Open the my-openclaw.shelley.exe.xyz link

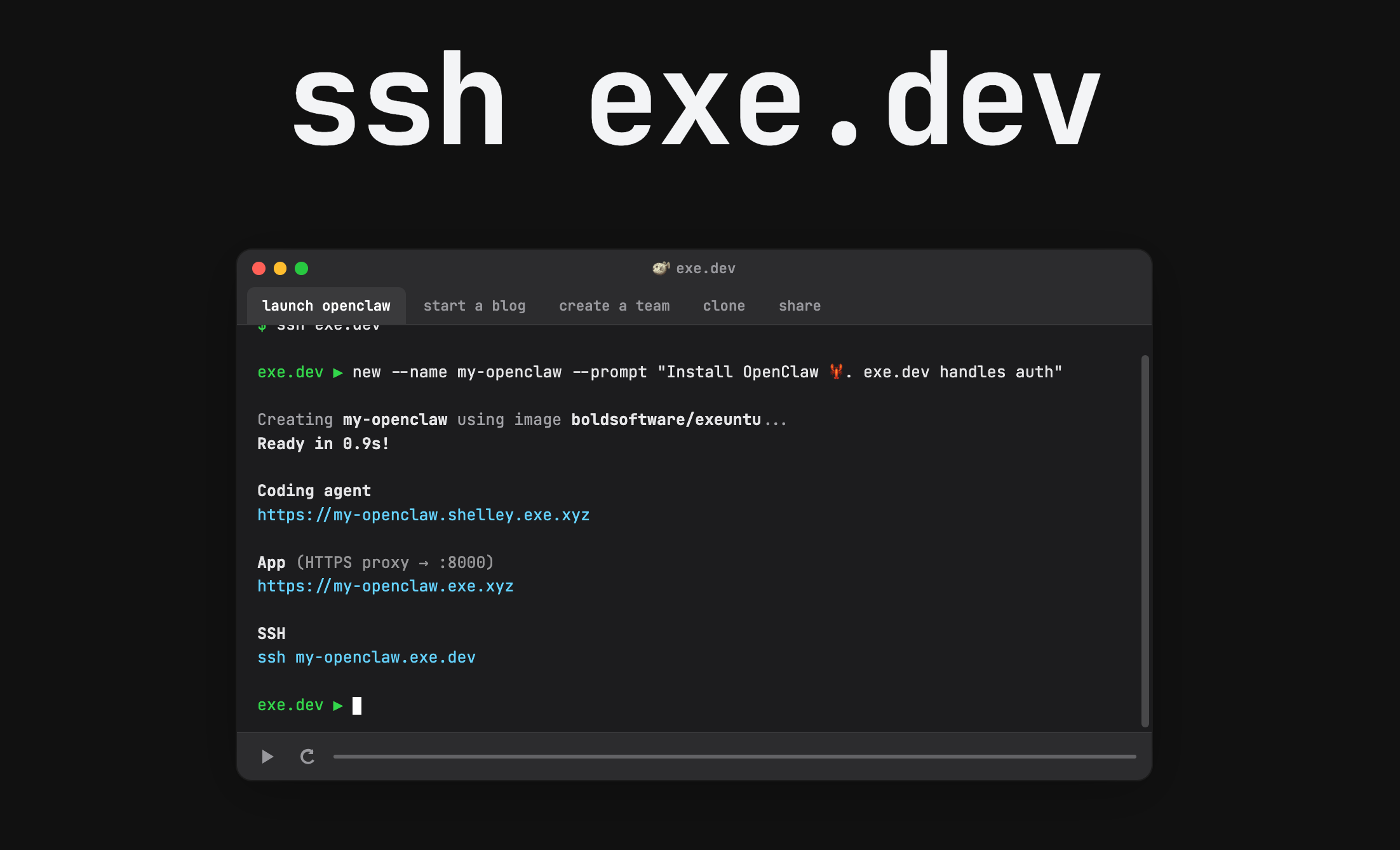click(423, 515)
